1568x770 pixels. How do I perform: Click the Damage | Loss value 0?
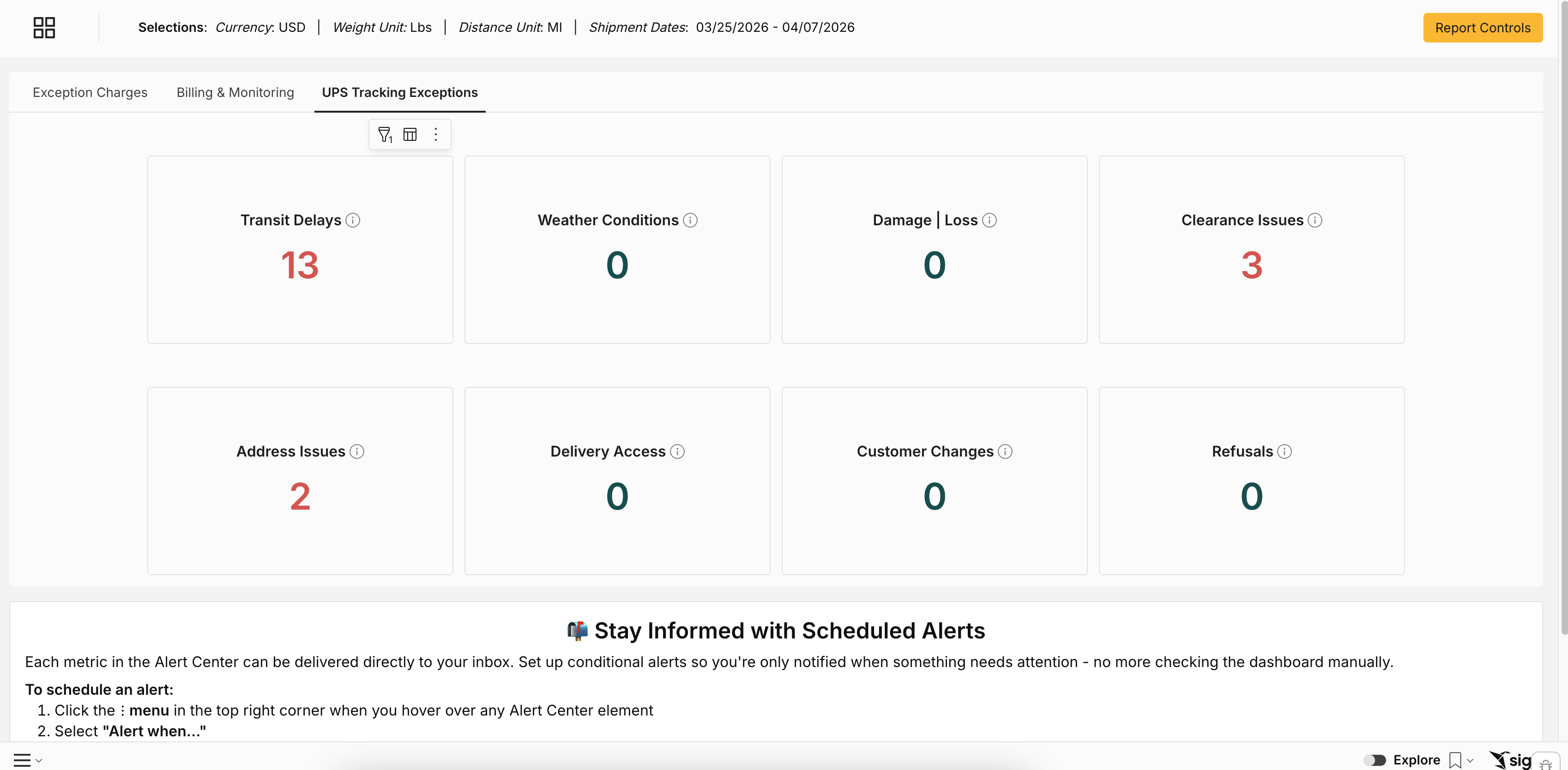(x=935, y=265)
